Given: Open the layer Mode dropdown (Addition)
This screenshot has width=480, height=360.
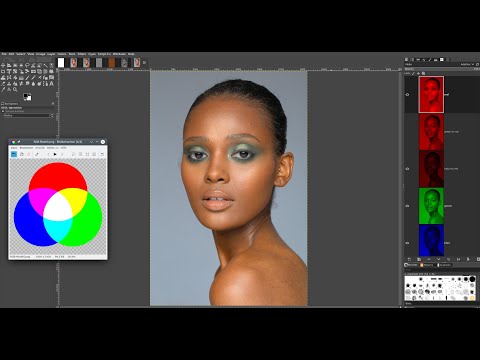Looking at the screenshot, I should click(x=467, y=64).
